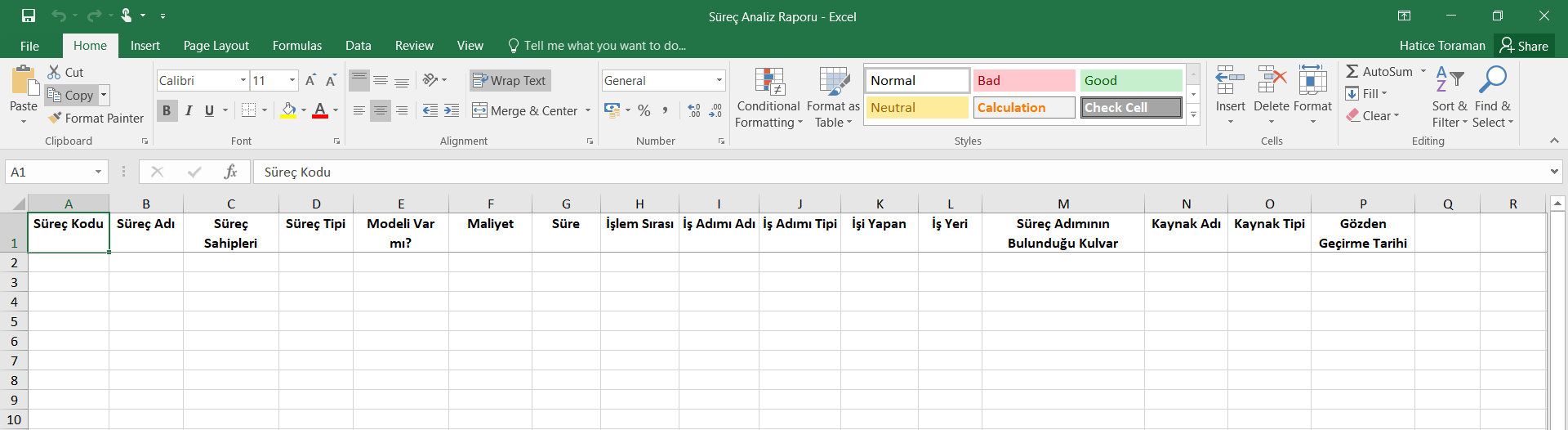Click the Insert Function fx icon
1568x430 pixels.
click(x=230, y=172)
